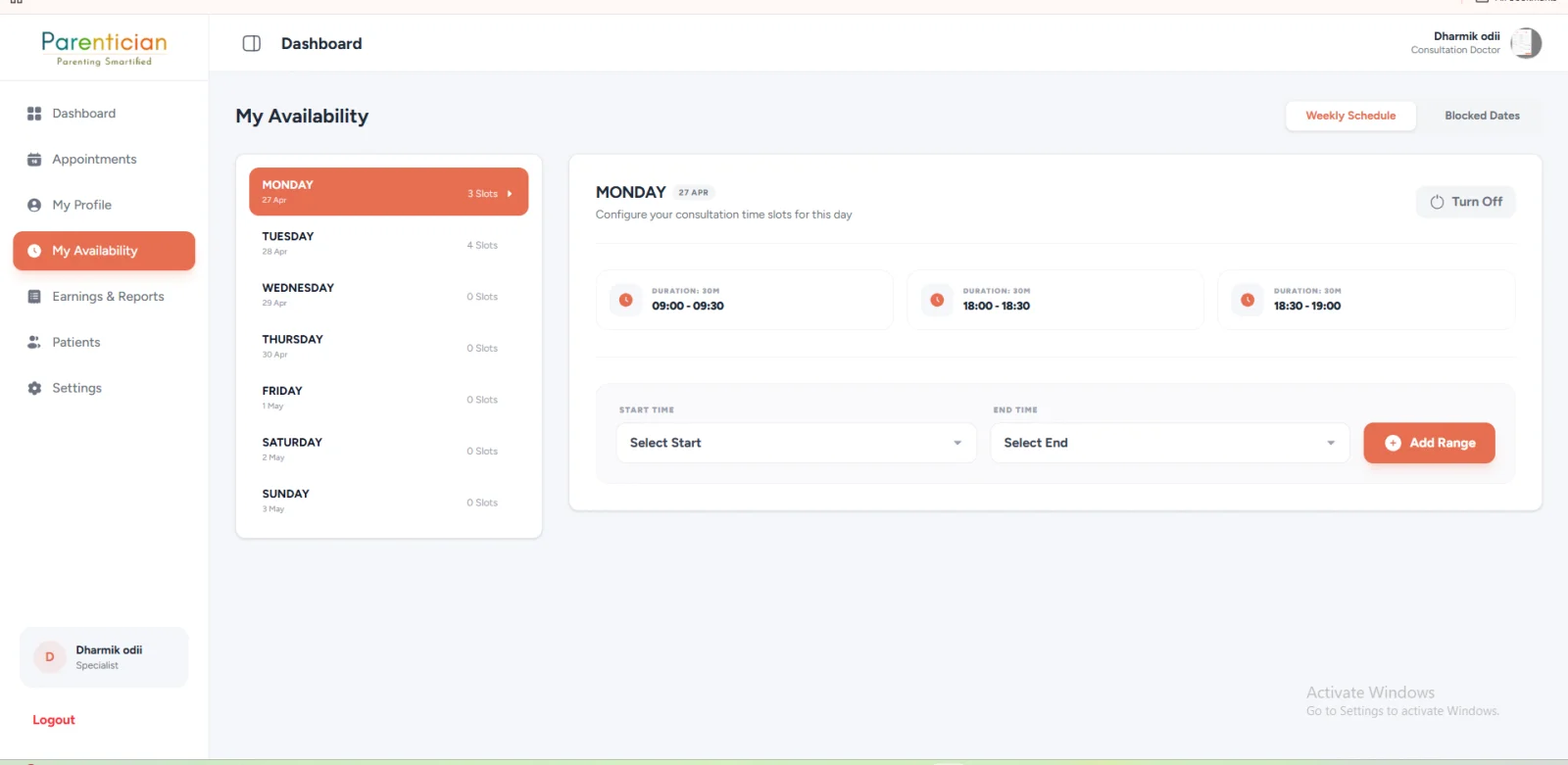Image resolution: width=1568 pixels, height=765 pixels.
Task: Switch to the Blocked Dates tab
Action: (x=1482, y=116)
